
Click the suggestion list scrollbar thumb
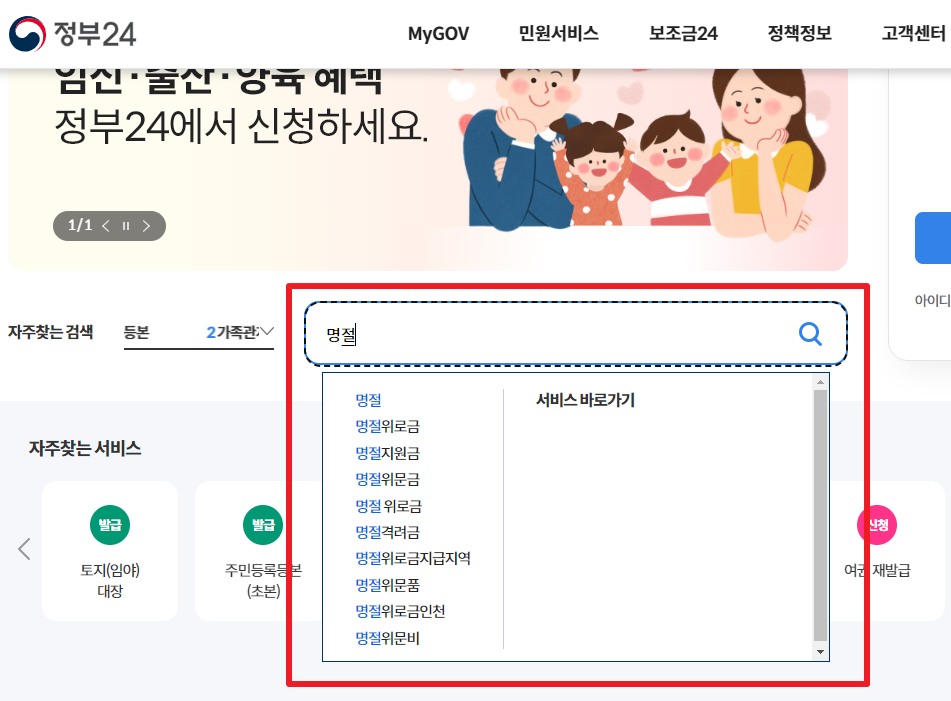(820, 515)
